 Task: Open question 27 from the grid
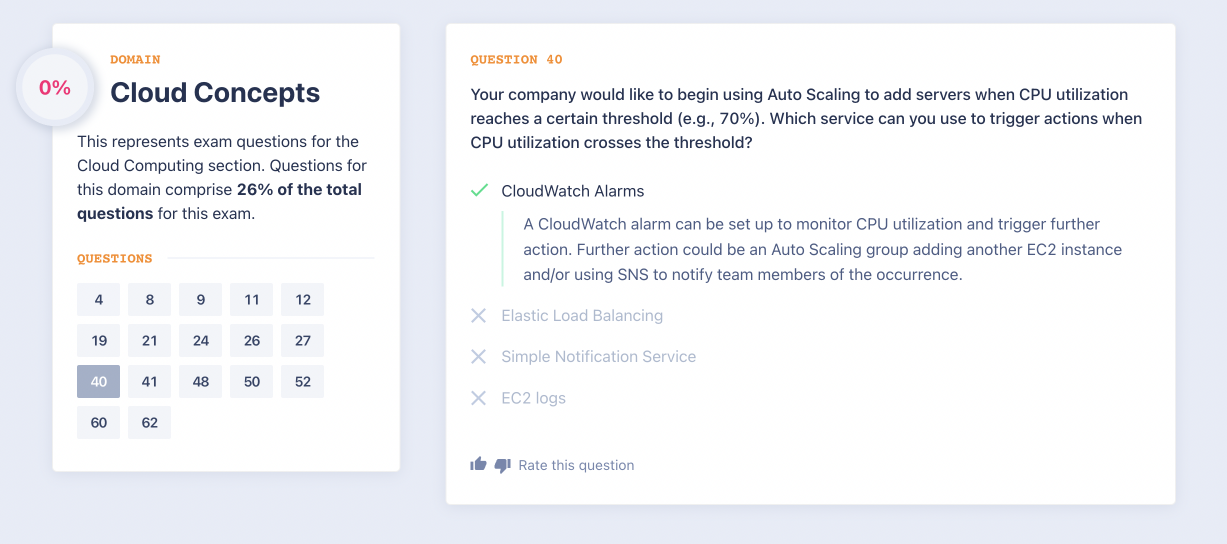(x=302, y=340)
